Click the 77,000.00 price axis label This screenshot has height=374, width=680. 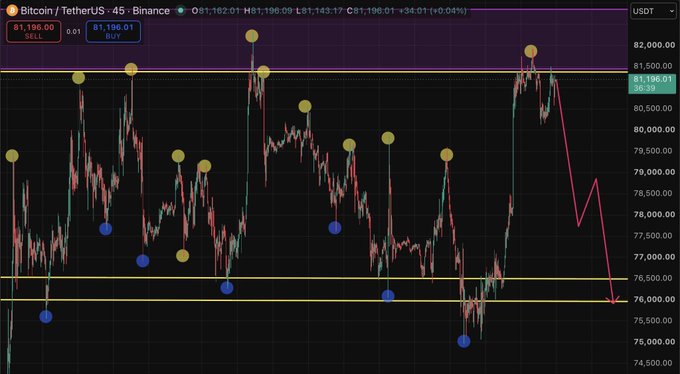click(654, 257)
